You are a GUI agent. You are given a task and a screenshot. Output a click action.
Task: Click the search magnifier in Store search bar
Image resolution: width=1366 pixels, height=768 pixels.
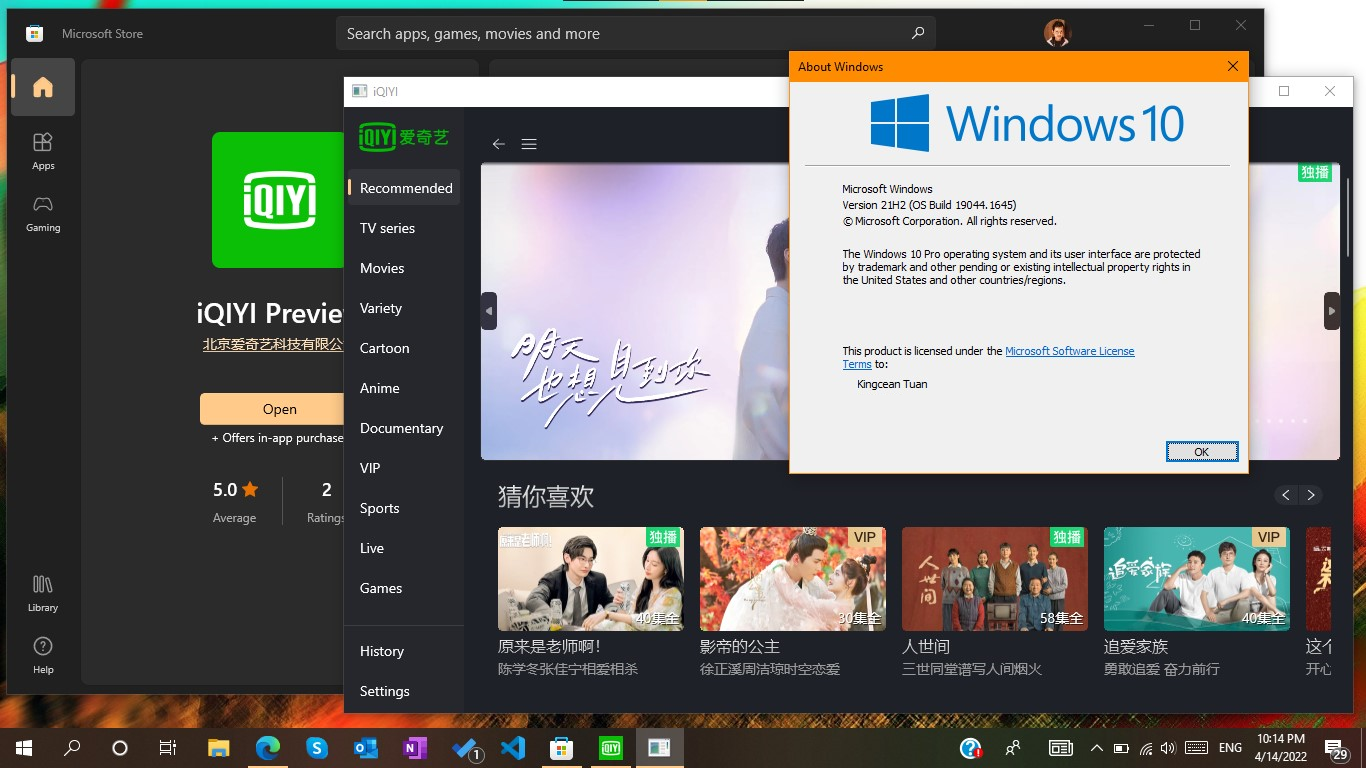916,33
